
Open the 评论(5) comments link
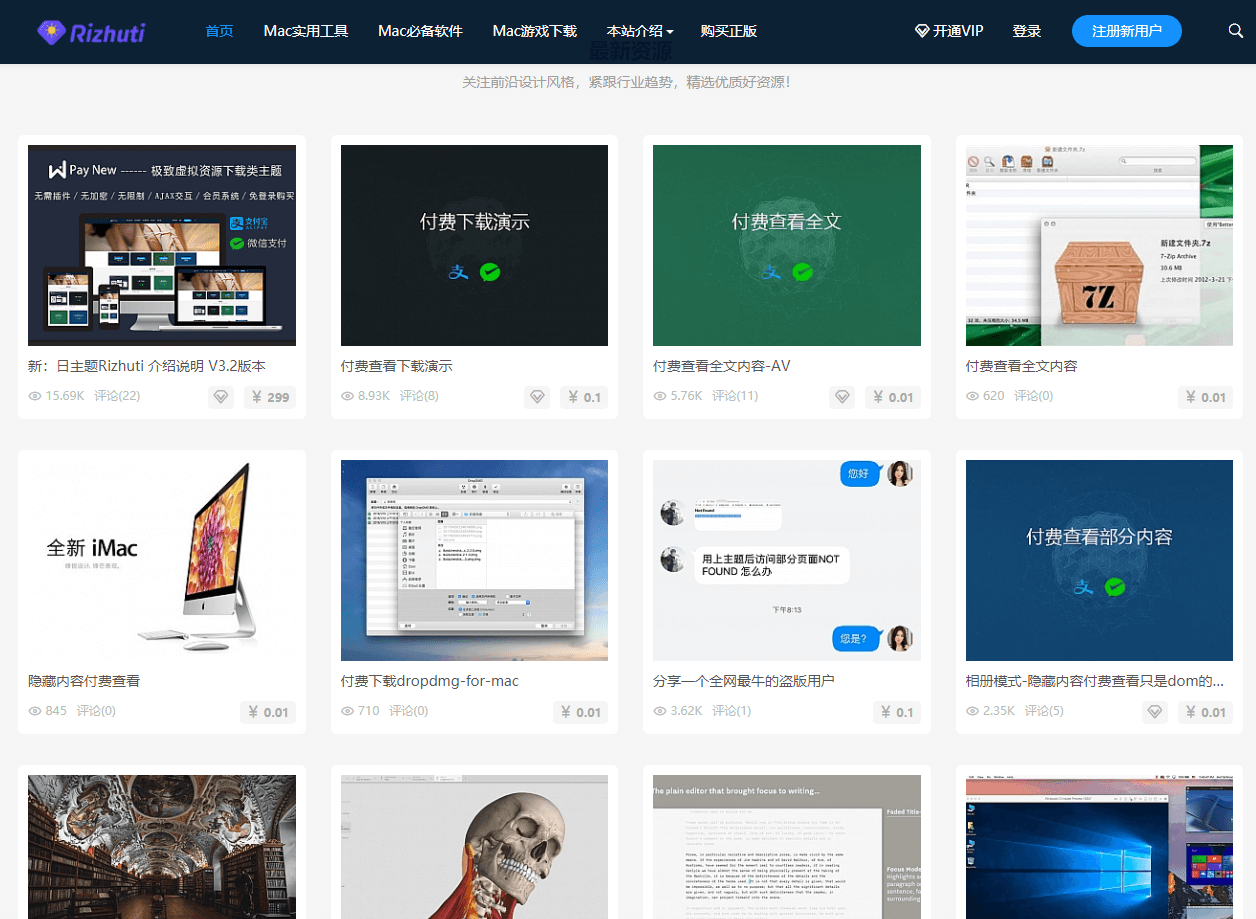pos(1044,711)
